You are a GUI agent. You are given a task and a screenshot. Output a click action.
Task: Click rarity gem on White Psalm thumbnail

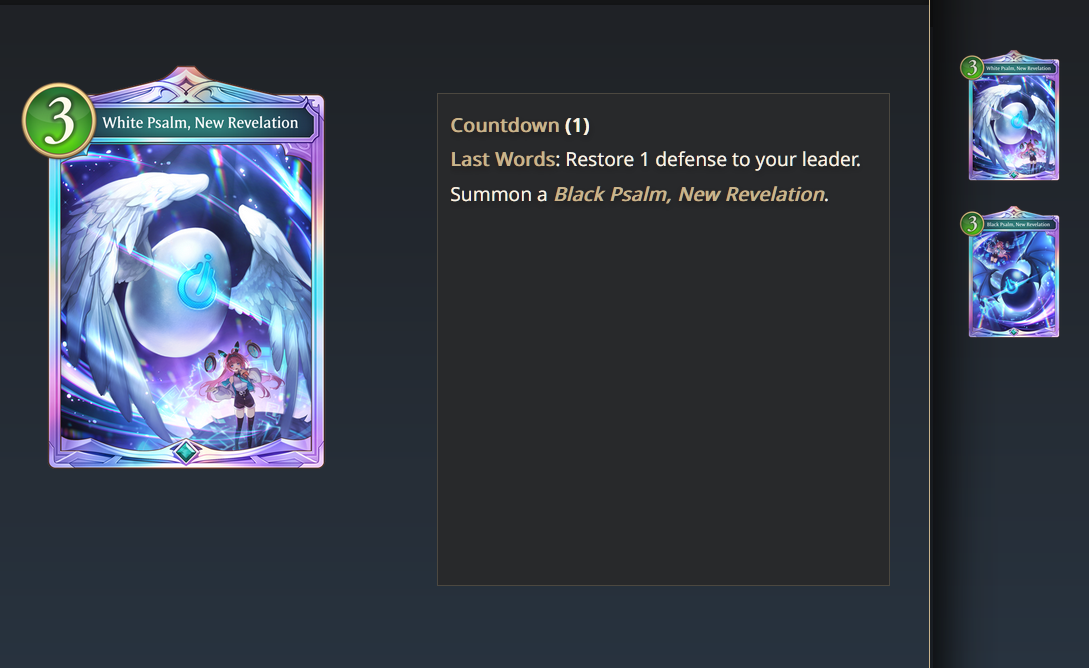click(1013, 175)
